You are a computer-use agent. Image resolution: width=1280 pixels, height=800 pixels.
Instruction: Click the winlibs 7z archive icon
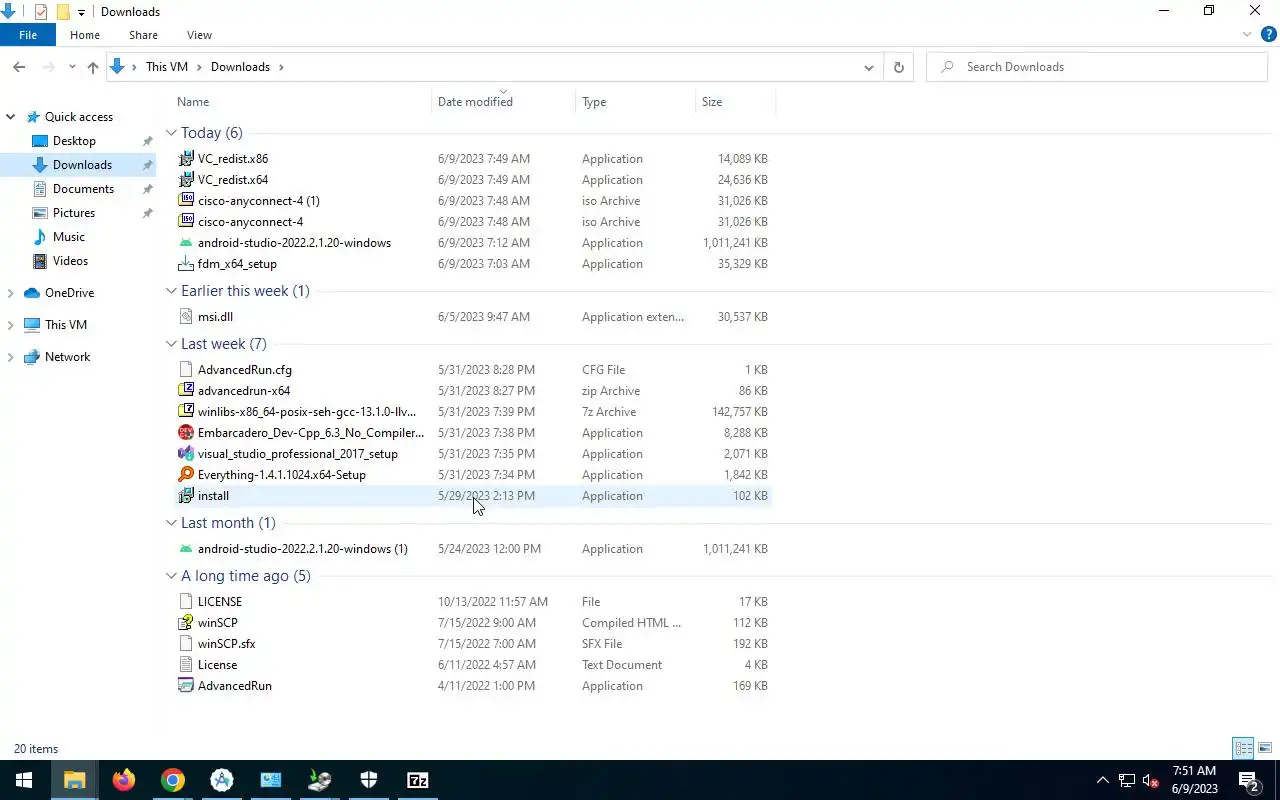tap(186, 412)
